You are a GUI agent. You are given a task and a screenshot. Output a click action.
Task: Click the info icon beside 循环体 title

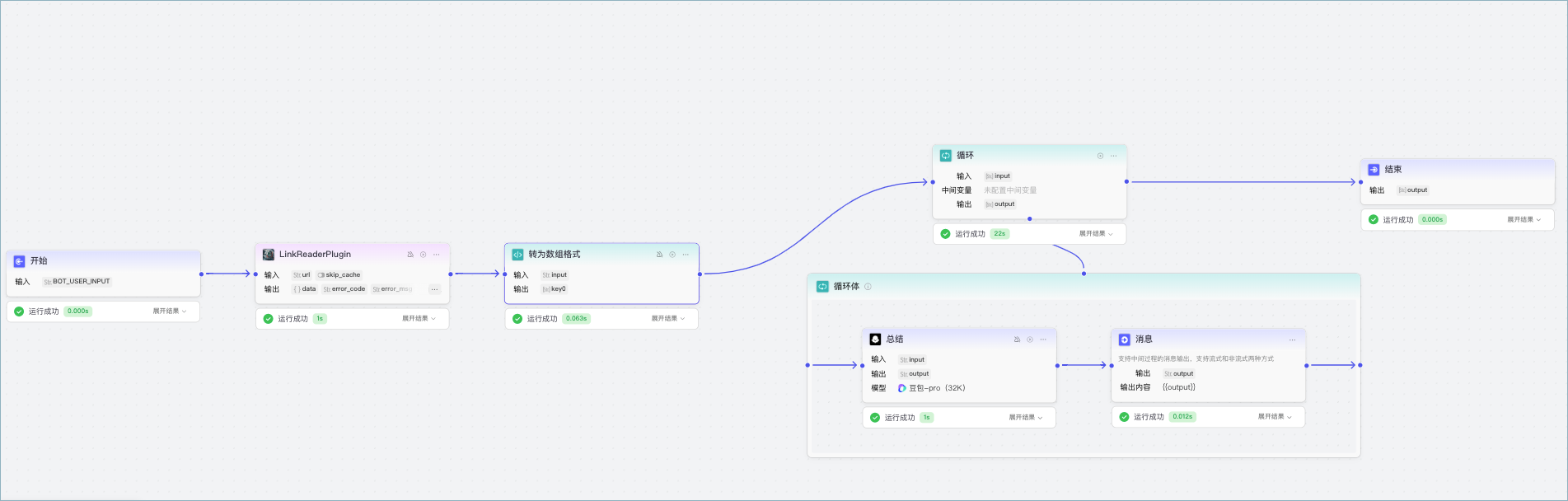868,287
